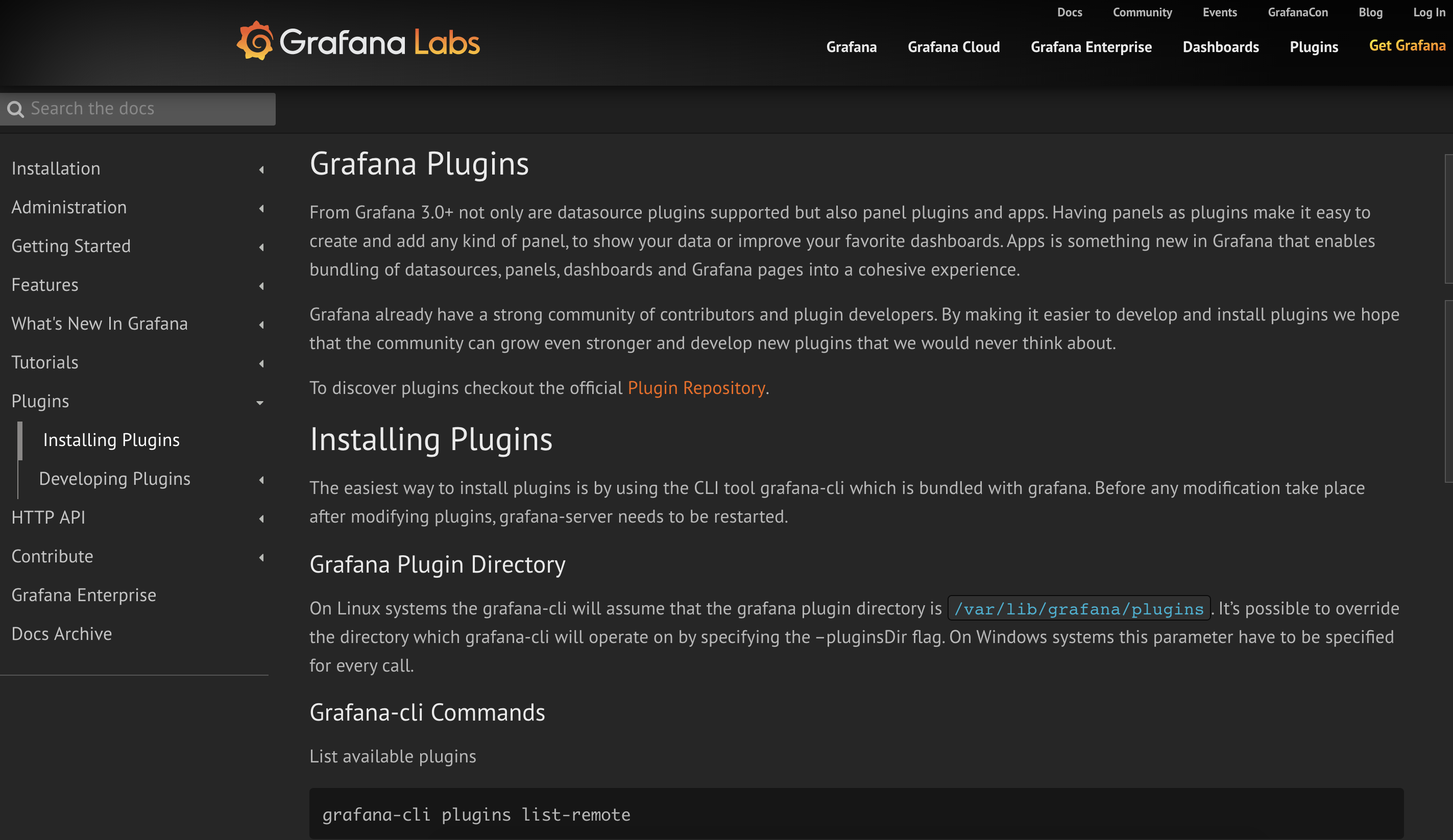The image size is (1453, 840).
Task: Expand the Developing Plugins arrow
Action: [261, 480]
